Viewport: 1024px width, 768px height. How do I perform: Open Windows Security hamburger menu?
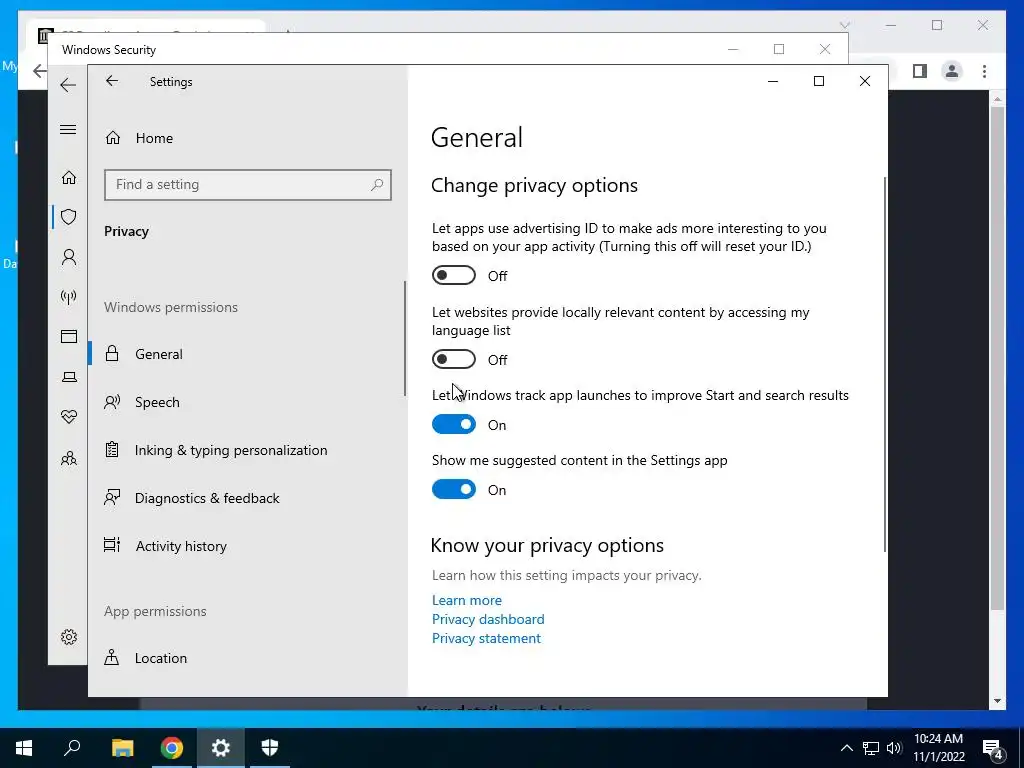click(x=68, y=129)
